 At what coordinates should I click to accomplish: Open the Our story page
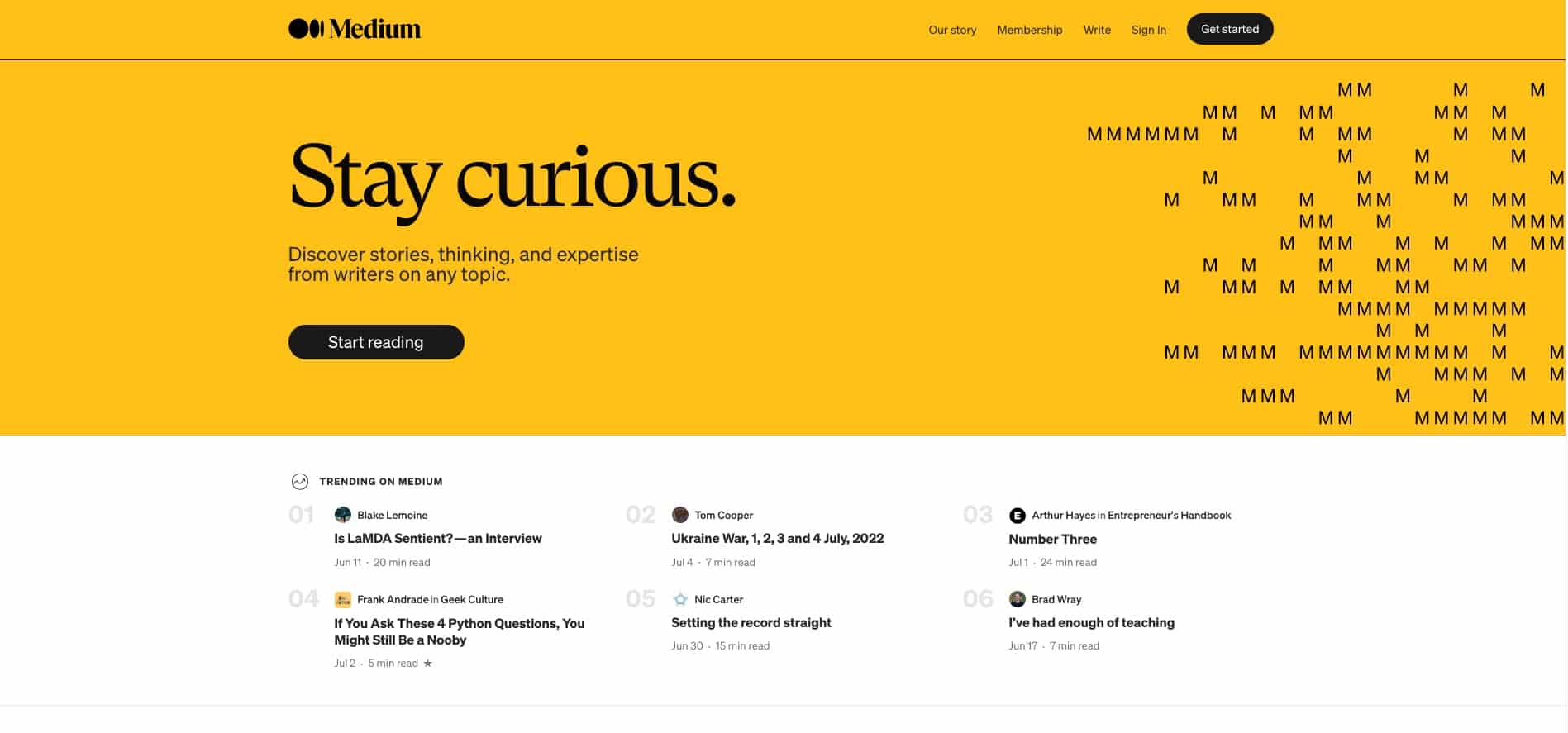pos(952,30)
